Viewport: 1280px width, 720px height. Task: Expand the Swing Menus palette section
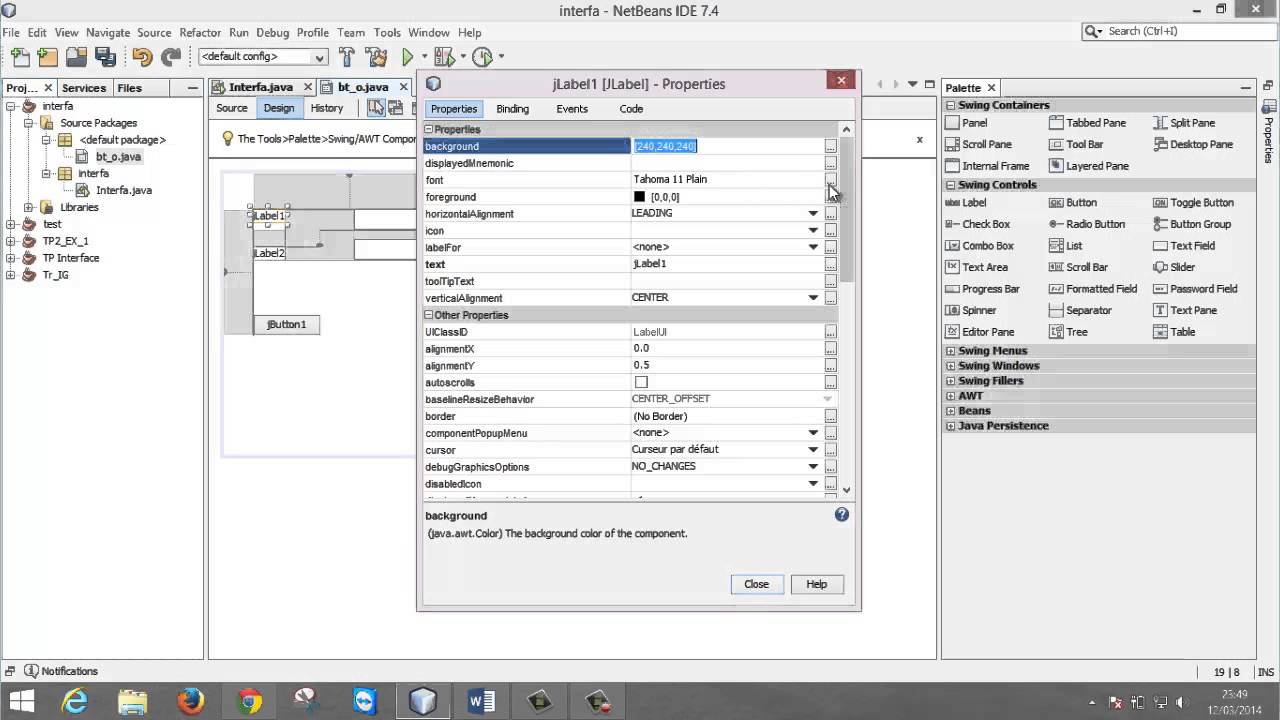tap(950, 351)
